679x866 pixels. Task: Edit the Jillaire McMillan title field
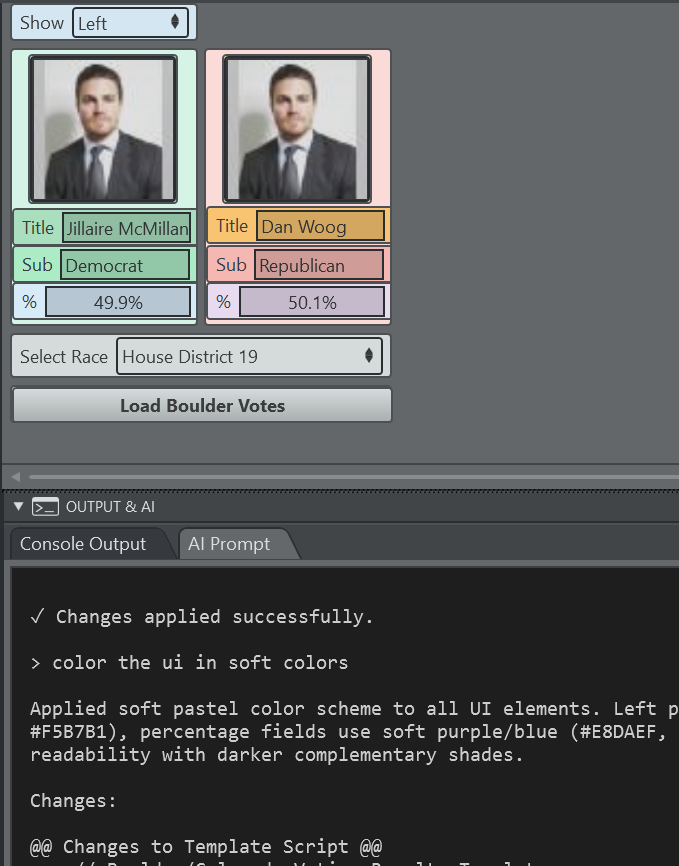pyautogui.click(x=126, y=228)
